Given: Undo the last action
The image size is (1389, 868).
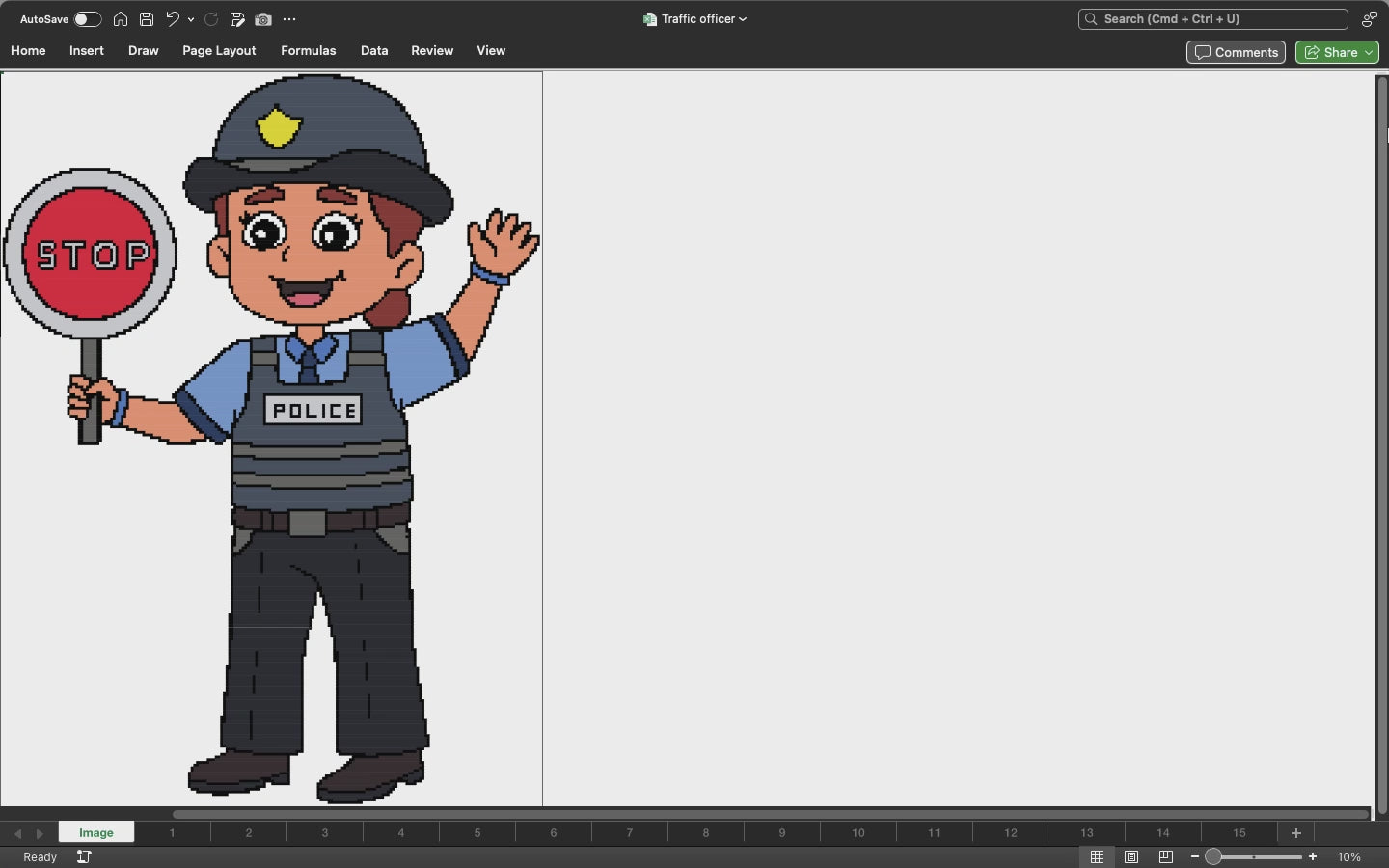Looking at the screenshot, I should click(x=173, y=19).
